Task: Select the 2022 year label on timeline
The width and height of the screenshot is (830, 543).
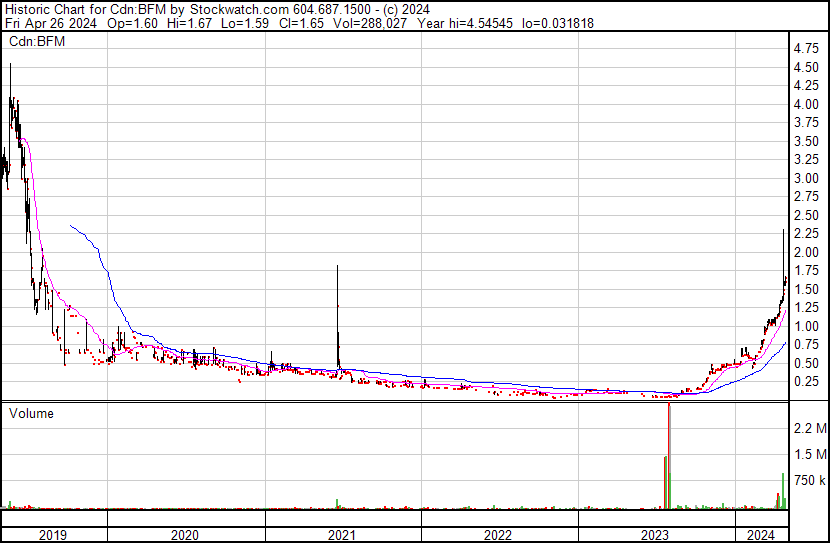Action: pyautogui.click(x=499, y=535)
